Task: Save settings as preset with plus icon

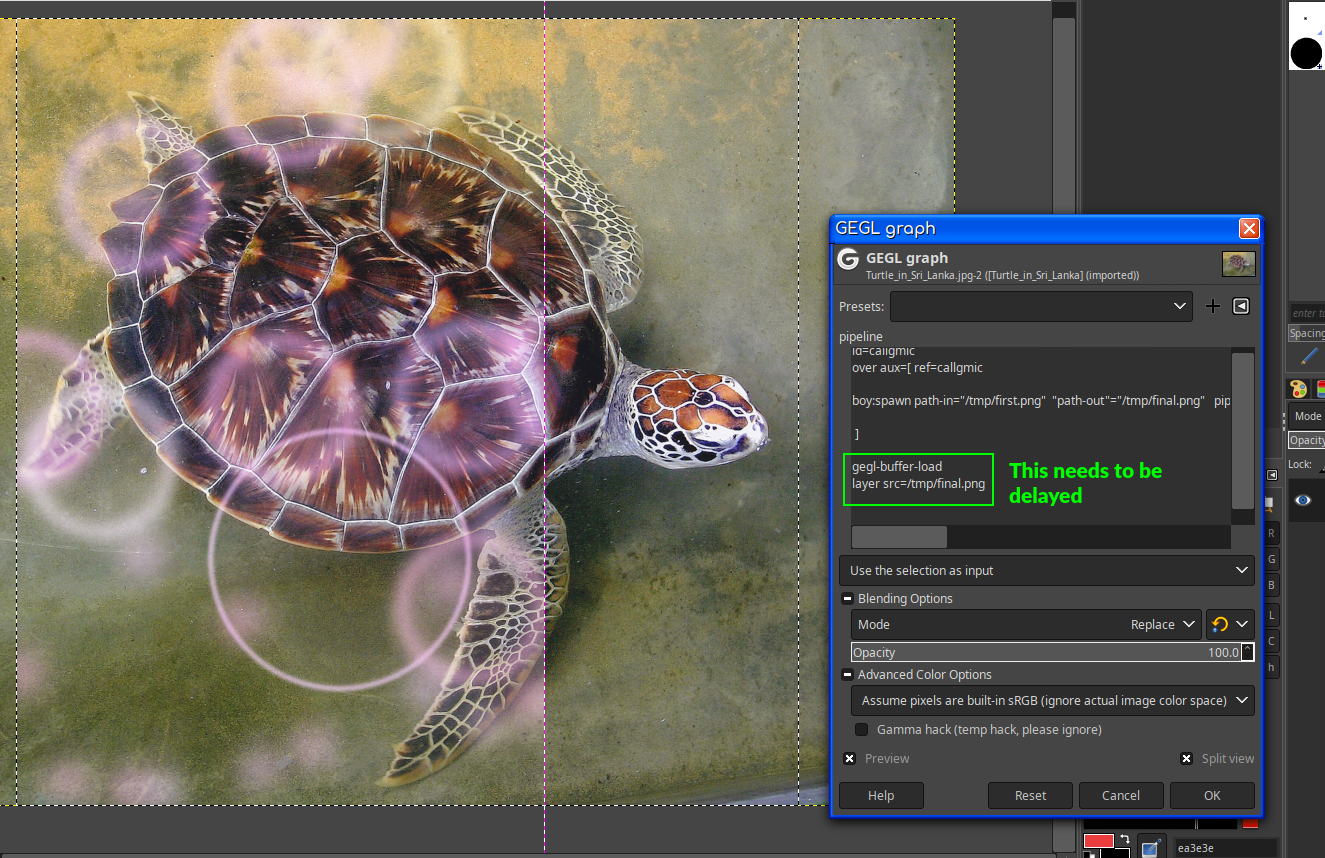Action: 1213,306
